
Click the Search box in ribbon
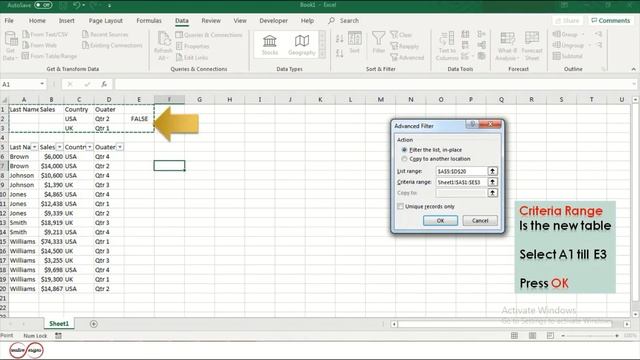click(344, 20)
